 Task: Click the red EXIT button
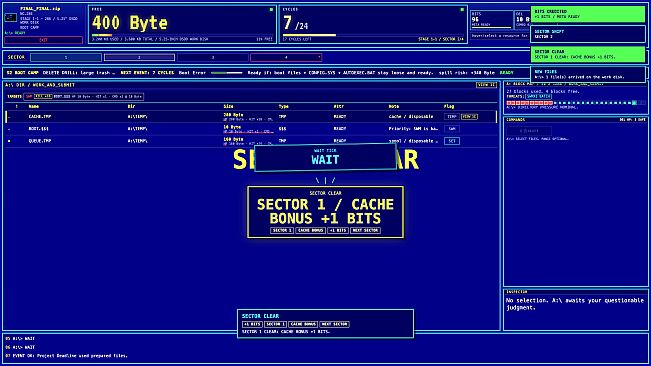44,40
